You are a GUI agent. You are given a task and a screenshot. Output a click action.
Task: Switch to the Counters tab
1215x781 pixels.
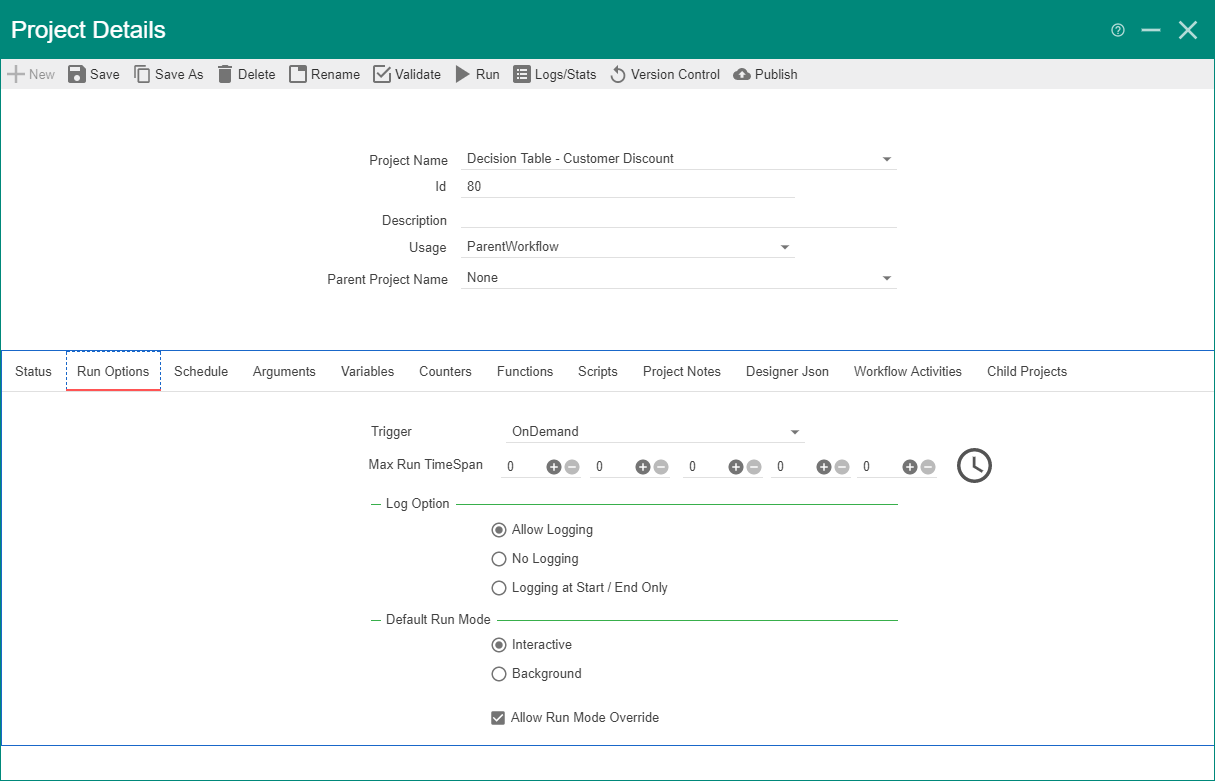point(445,371)
